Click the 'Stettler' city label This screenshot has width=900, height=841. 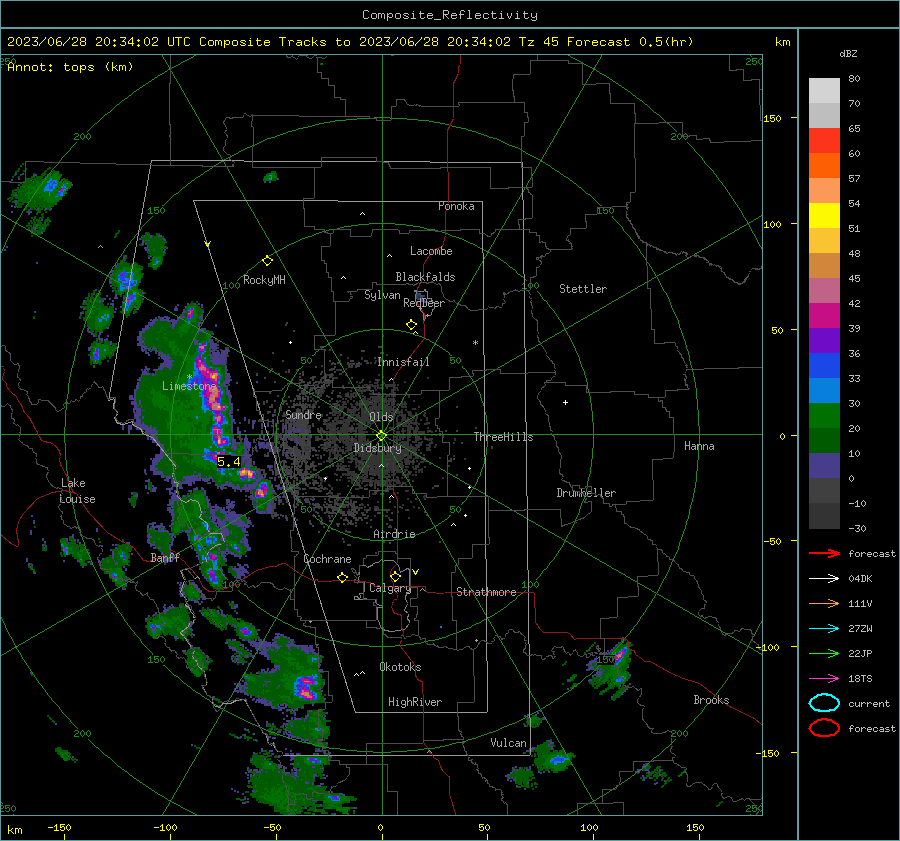(x=583, y=289)
